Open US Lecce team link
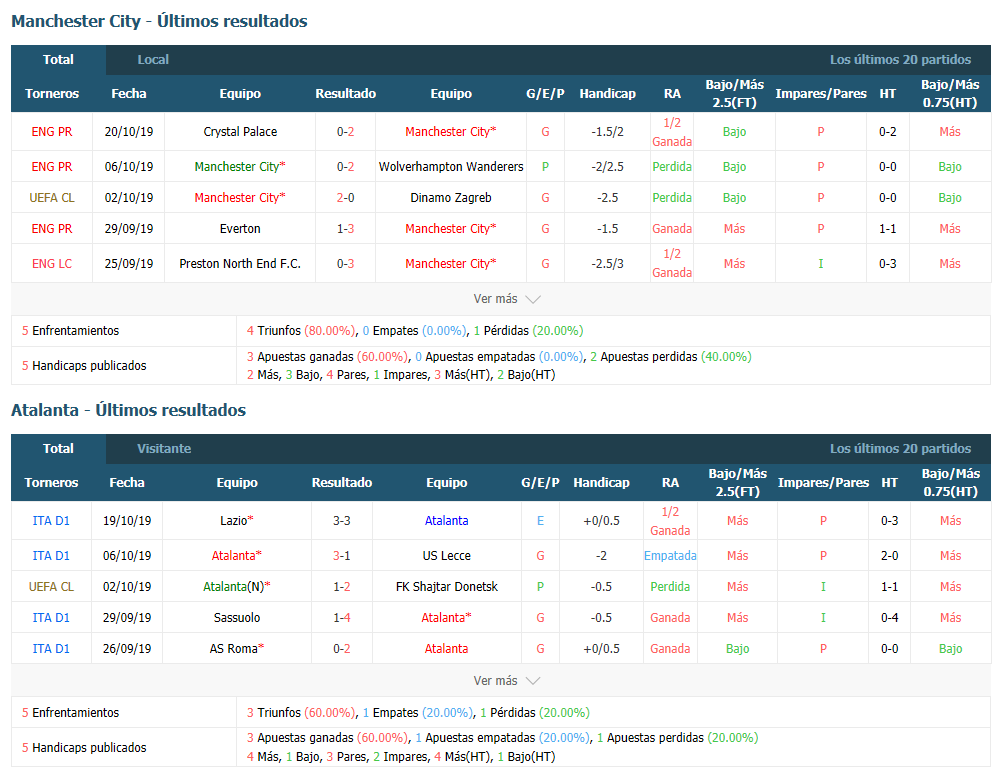Viewport: 996px width, 780px height. [447, 555]
